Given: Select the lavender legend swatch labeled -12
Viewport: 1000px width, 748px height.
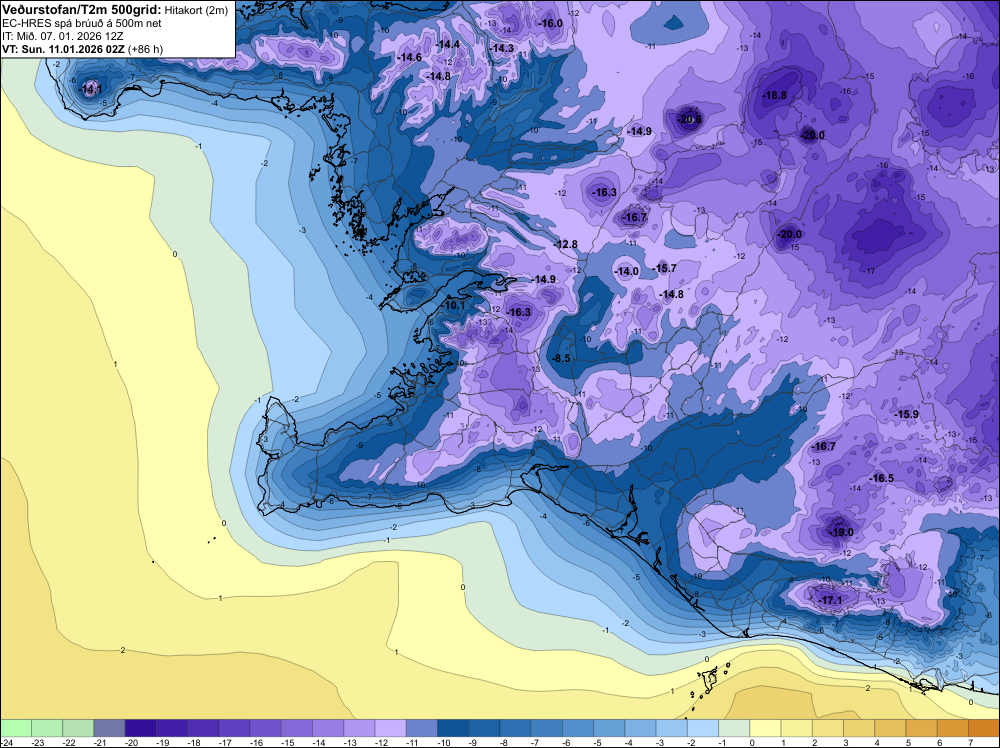Looking at the screenshot, I should (x=390, y=728).
